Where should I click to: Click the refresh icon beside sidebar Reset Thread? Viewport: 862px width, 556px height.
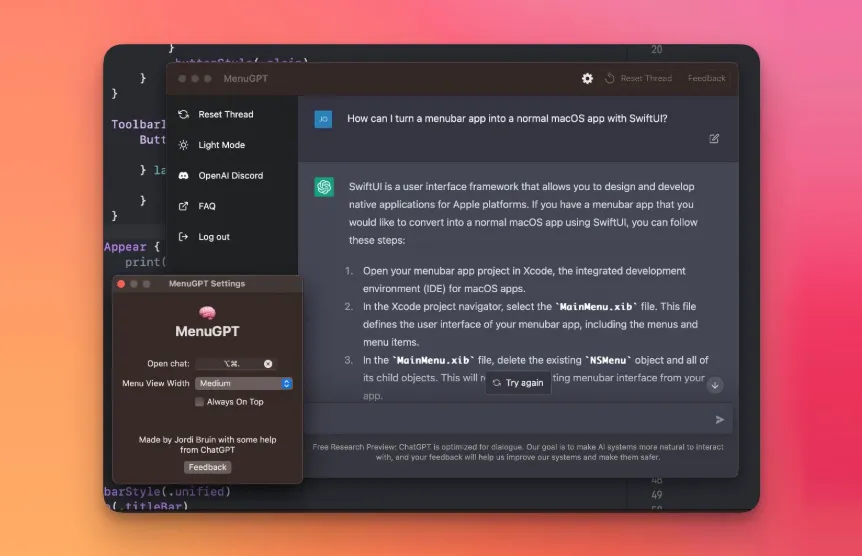(184, 114)
